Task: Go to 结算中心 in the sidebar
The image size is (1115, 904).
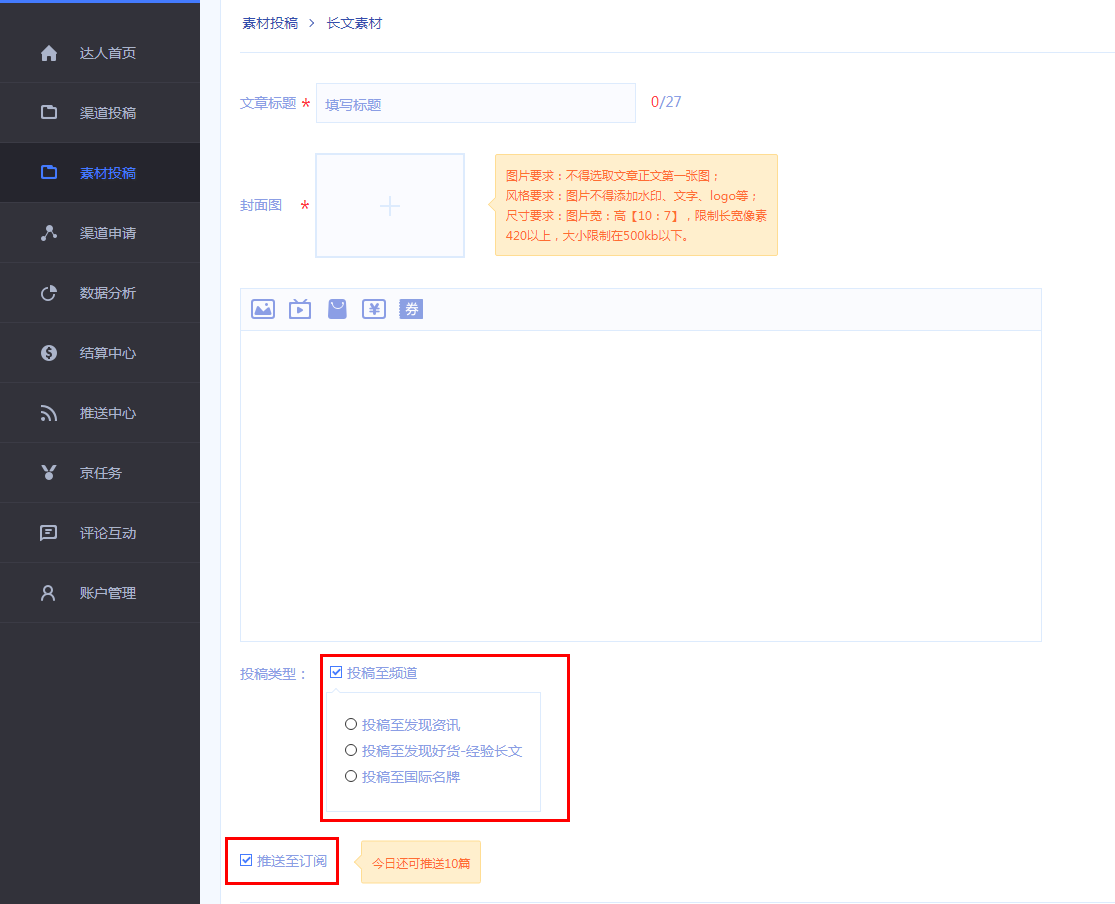Action: click(107, 353)
